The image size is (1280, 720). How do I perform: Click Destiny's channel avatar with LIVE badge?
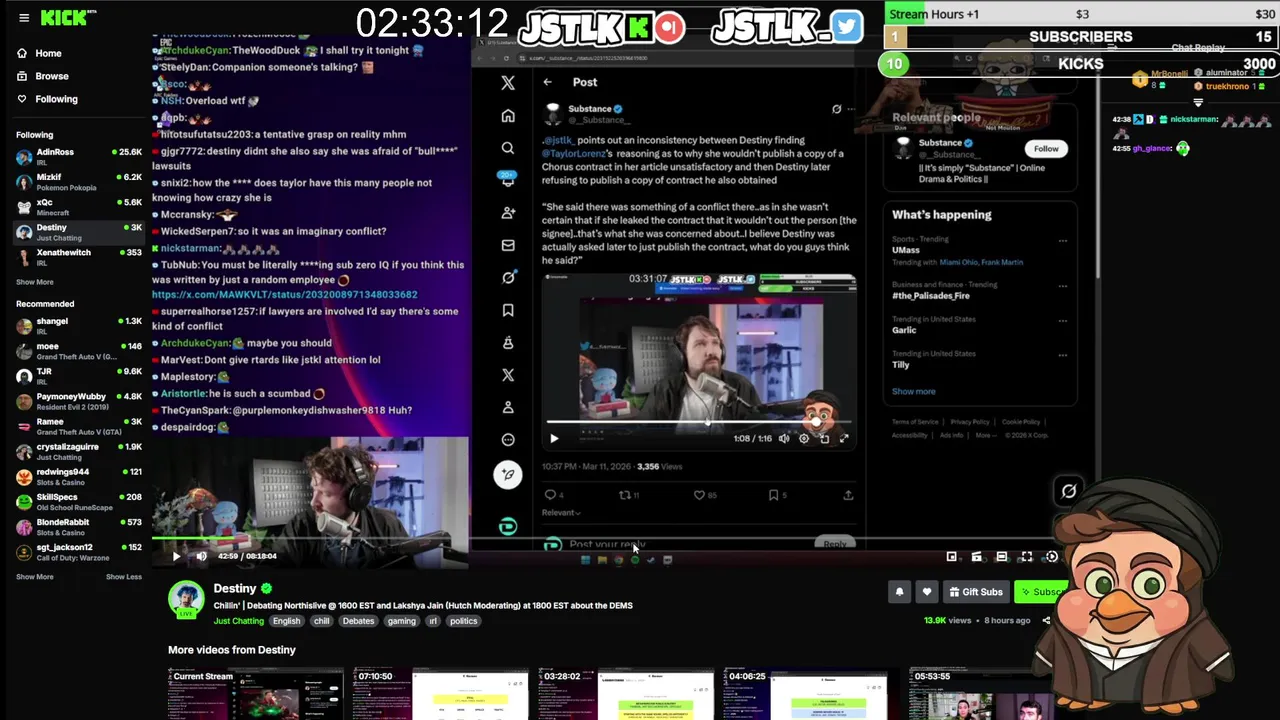point(187,598)
